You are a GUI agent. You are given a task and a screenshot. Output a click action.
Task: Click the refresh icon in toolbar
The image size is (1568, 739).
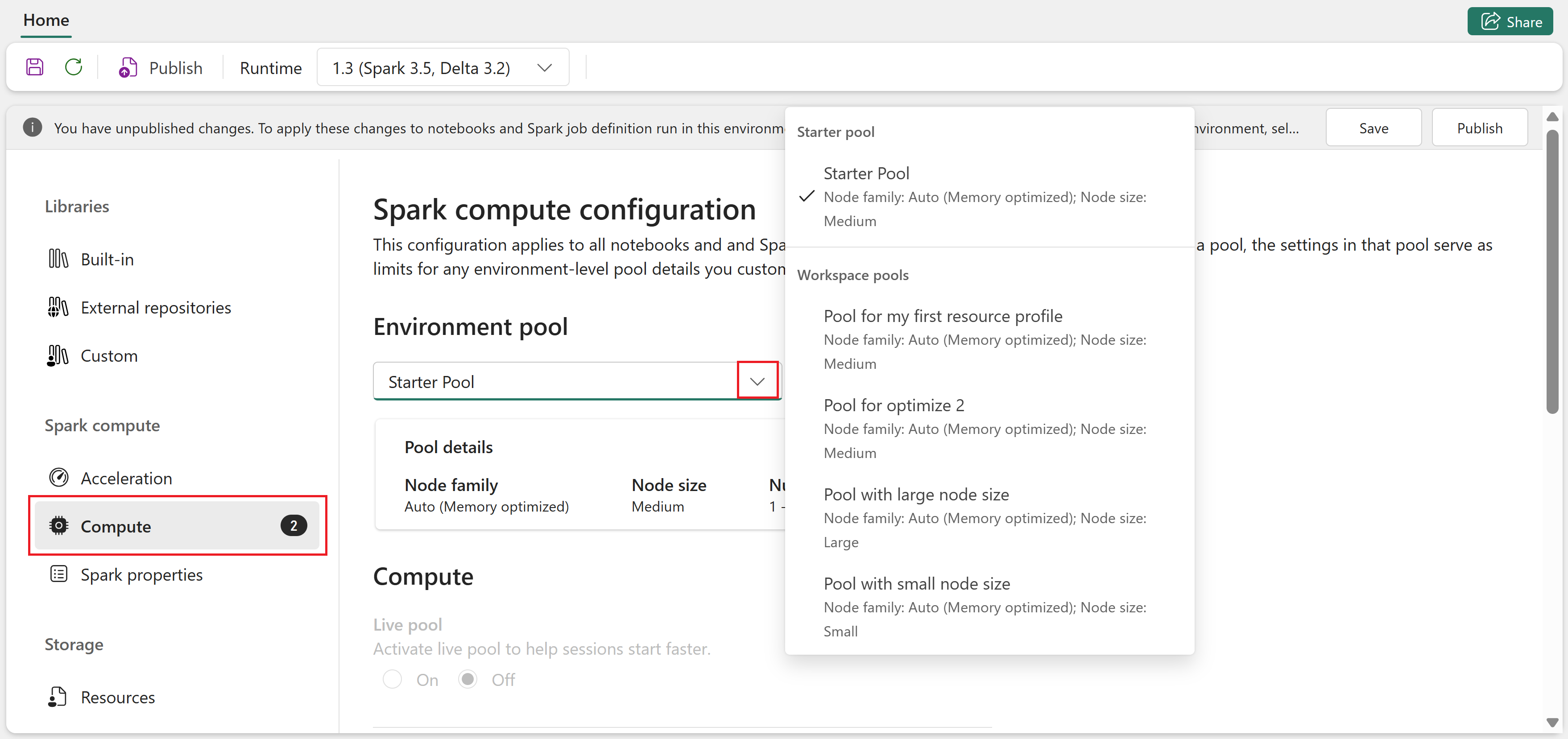click(x=74, y=67)
